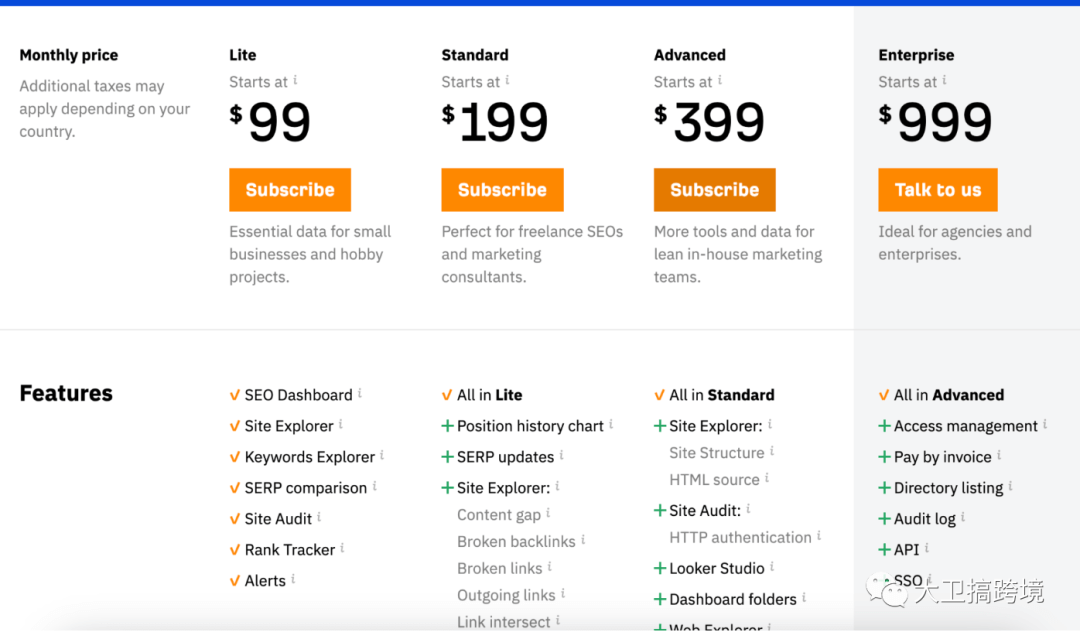Click the info icon next to Rank Tracker
This screenshot has height=639, width=1080.
pos(342,548)
